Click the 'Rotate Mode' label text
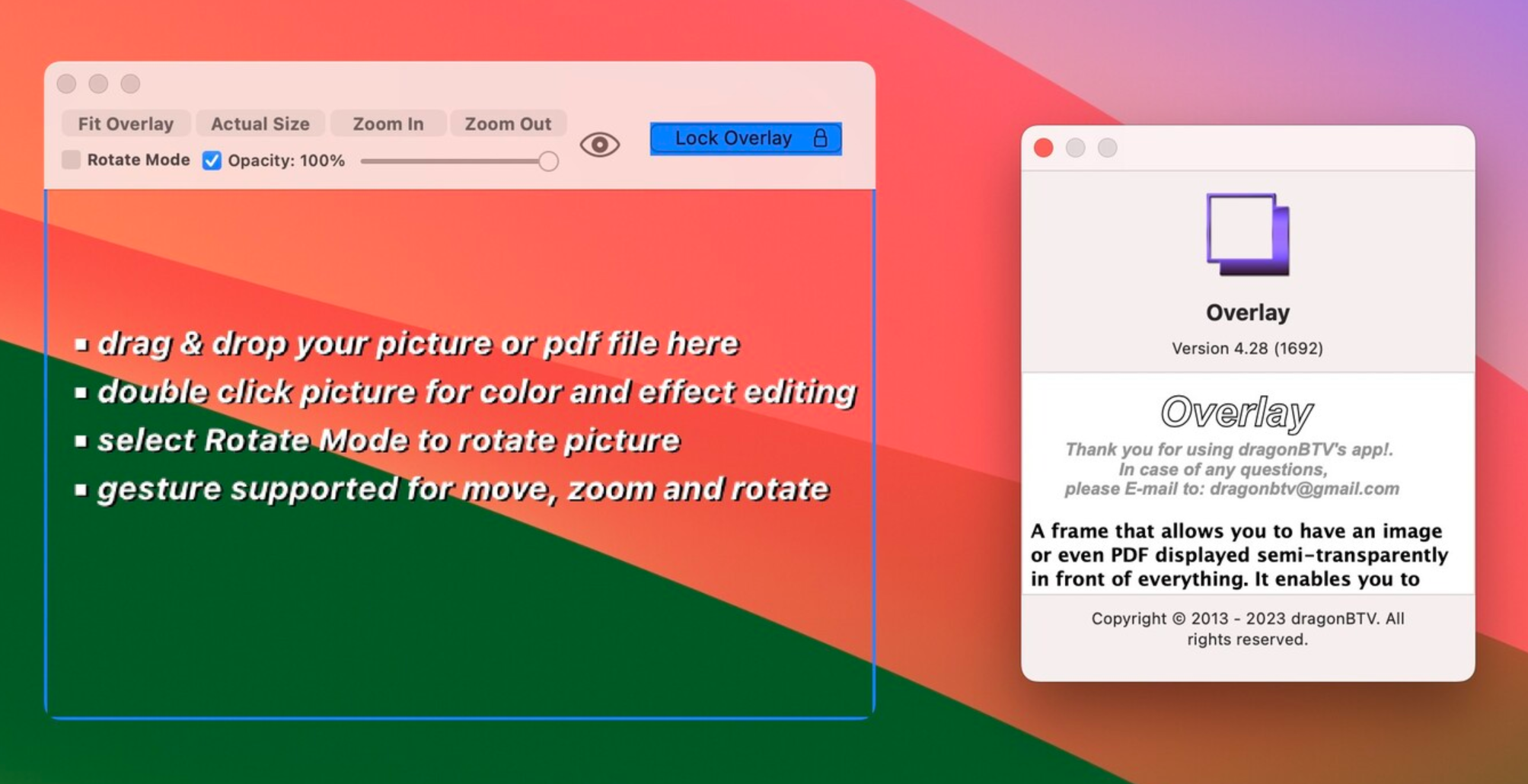 pyautogui.click(x=139, y=160)
